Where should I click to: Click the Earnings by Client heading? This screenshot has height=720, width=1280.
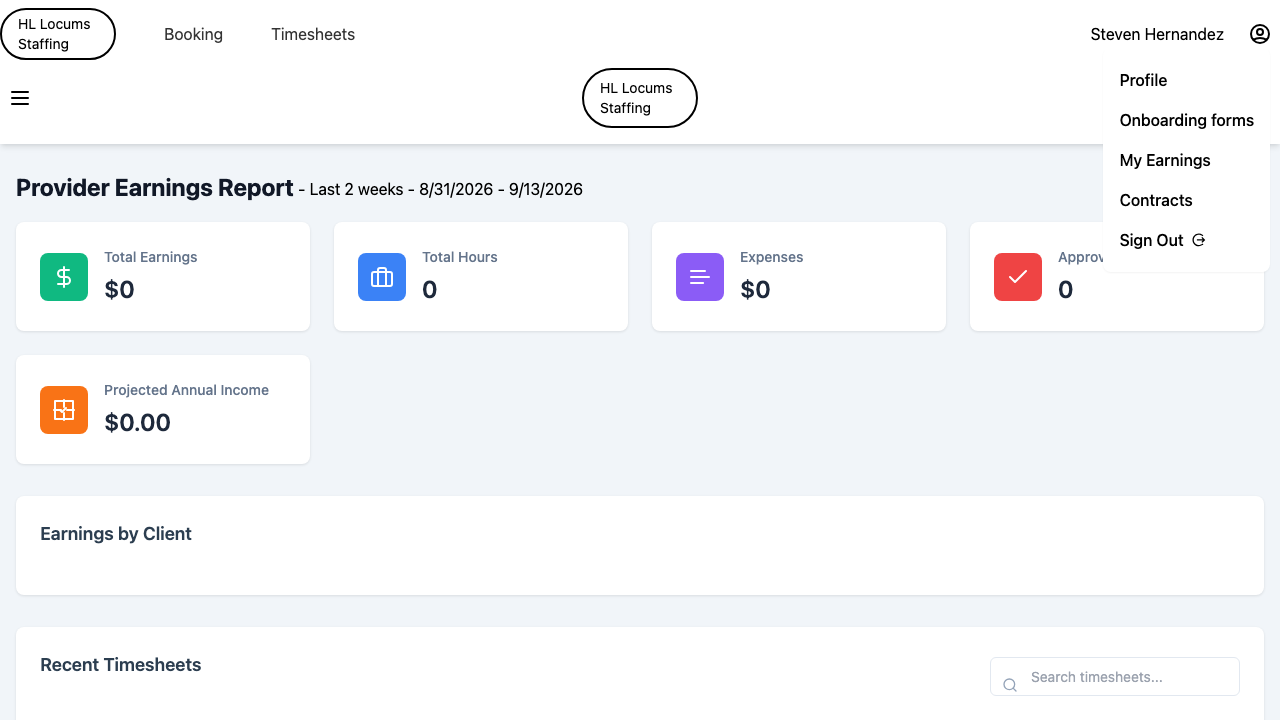point(116,534)
